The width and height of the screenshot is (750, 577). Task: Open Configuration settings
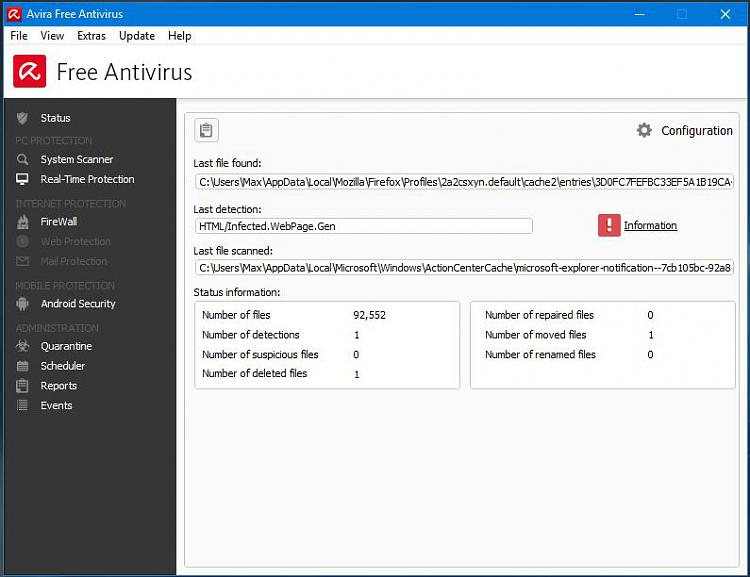(696, 131)
